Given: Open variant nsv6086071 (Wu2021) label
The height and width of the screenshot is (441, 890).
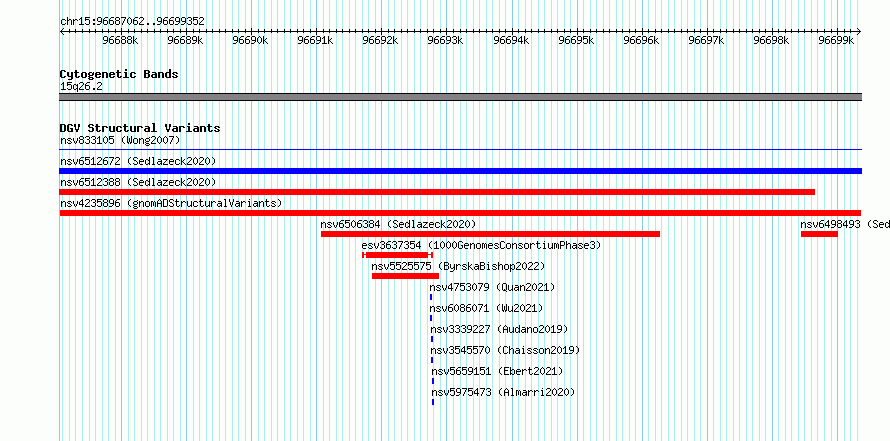Looking at the screenshot, I should (486, 308).
